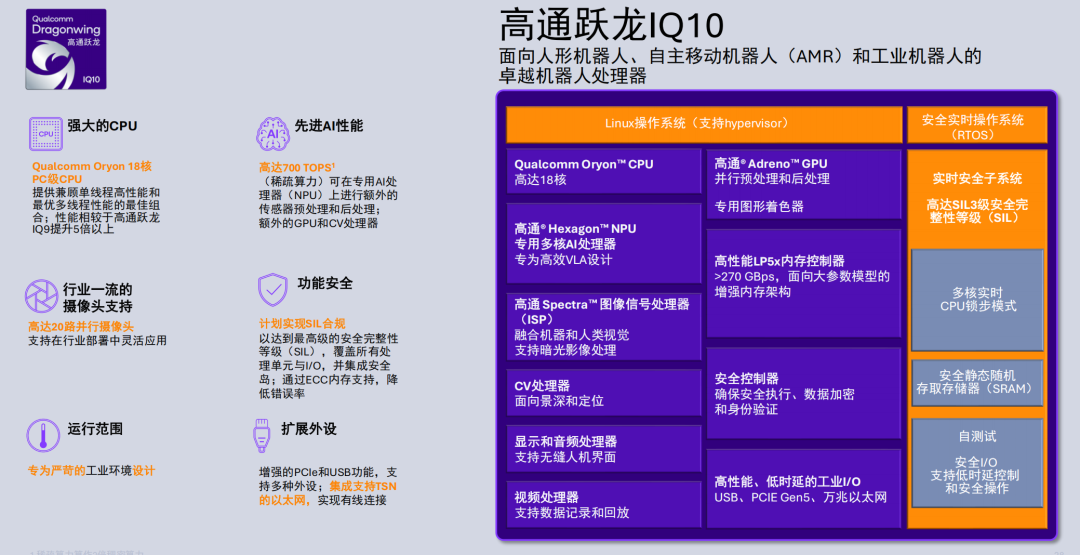
Task: Click the subtitle about 人形机器人 and AMR
Action: tap(740, 66)
